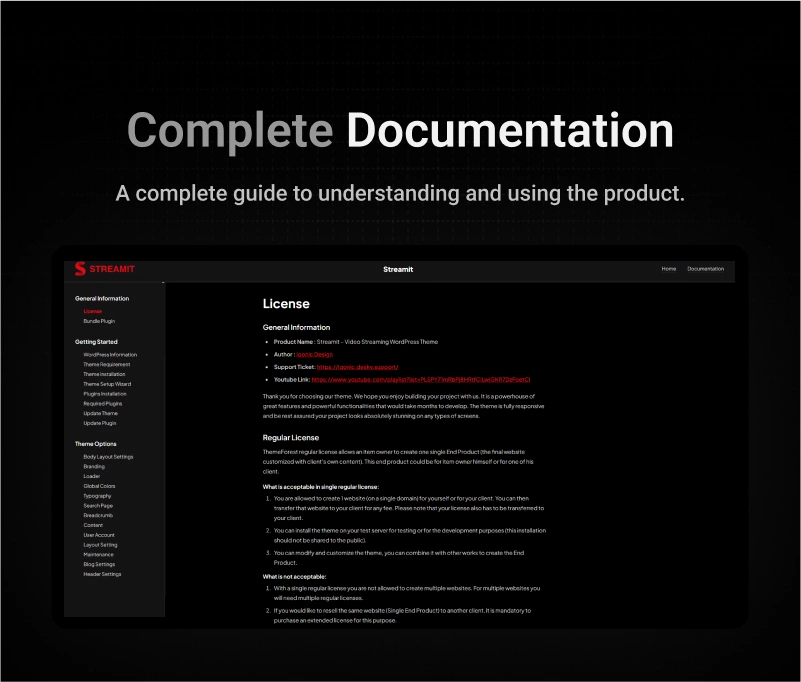Open the Theme Installation page
Image resolution: width=801 pixels, height=682 pixels.
(104, 374)
